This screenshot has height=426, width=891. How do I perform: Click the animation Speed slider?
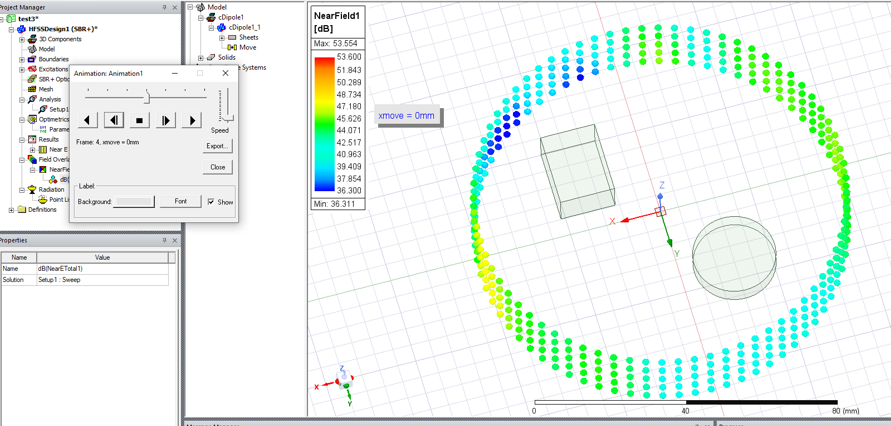coord(225,117)
